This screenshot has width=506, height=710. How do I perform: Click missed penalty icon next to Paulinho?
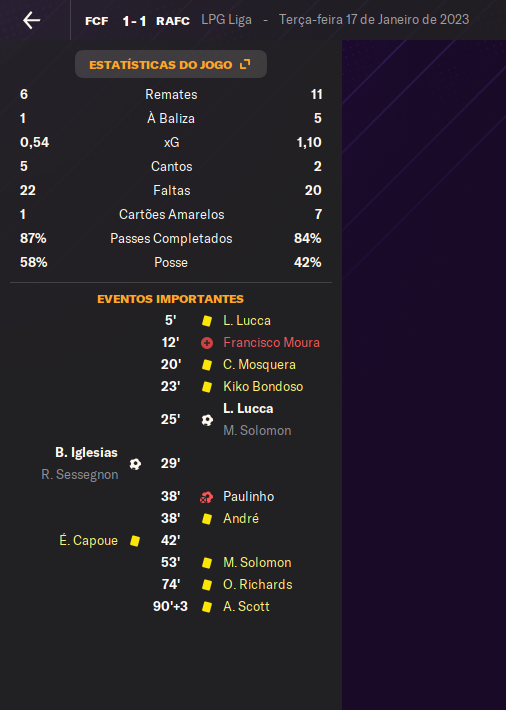pyautogui.click(x=207, y=497)
